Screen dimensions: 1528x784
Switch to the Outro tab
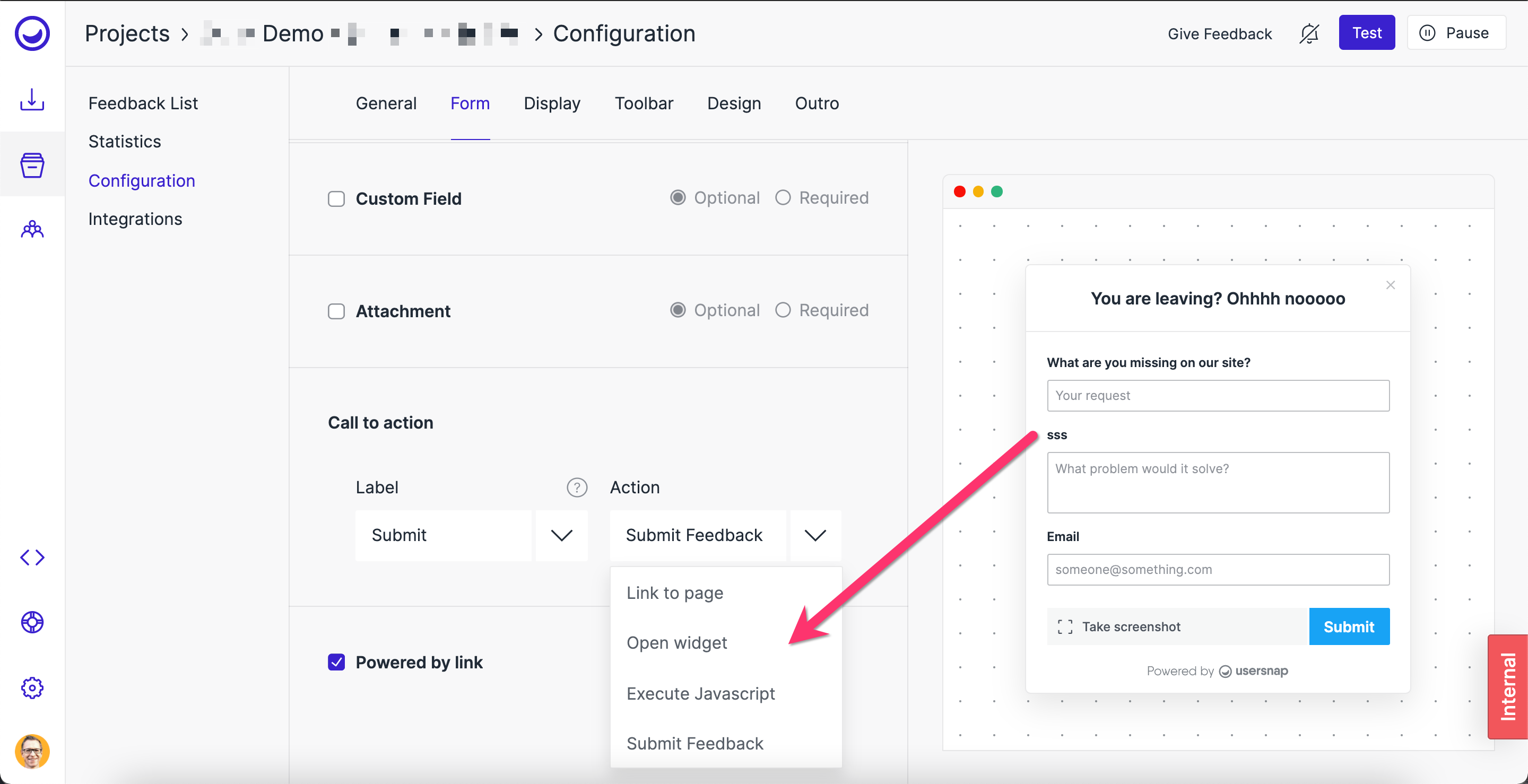point(817,103)
